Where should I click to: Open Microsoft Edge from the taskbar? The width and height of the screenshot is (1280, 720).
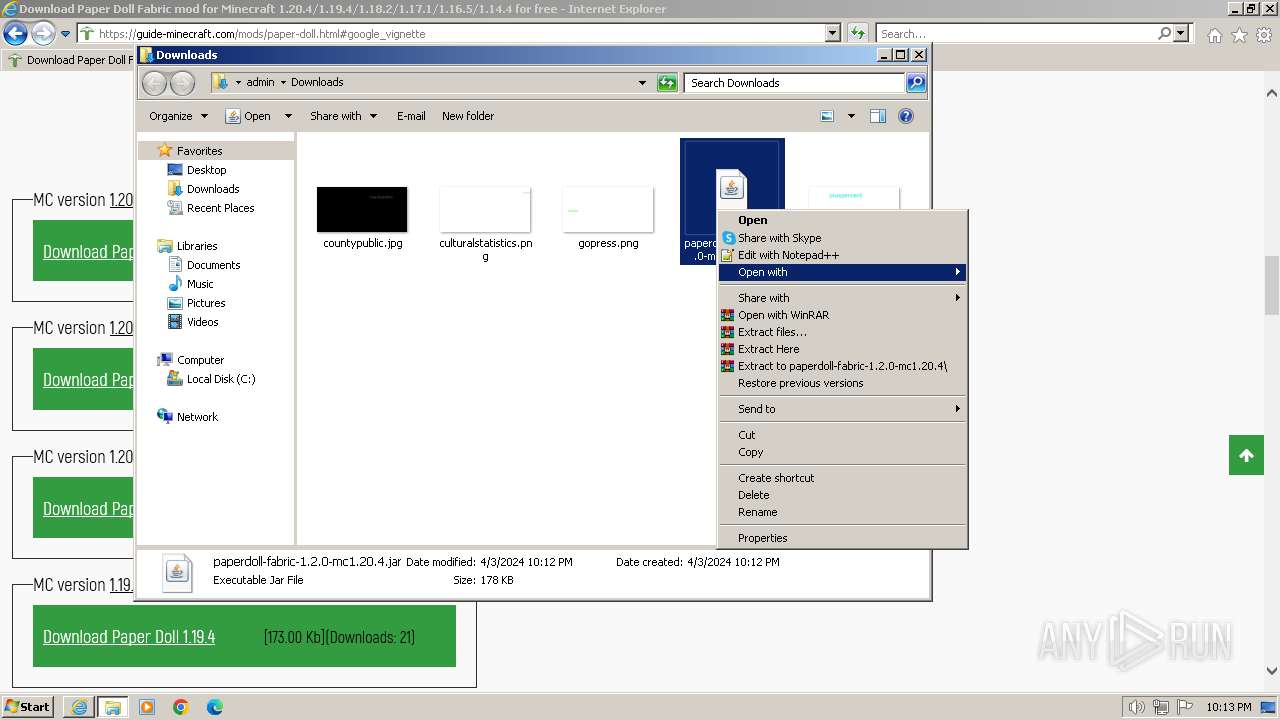215,707
